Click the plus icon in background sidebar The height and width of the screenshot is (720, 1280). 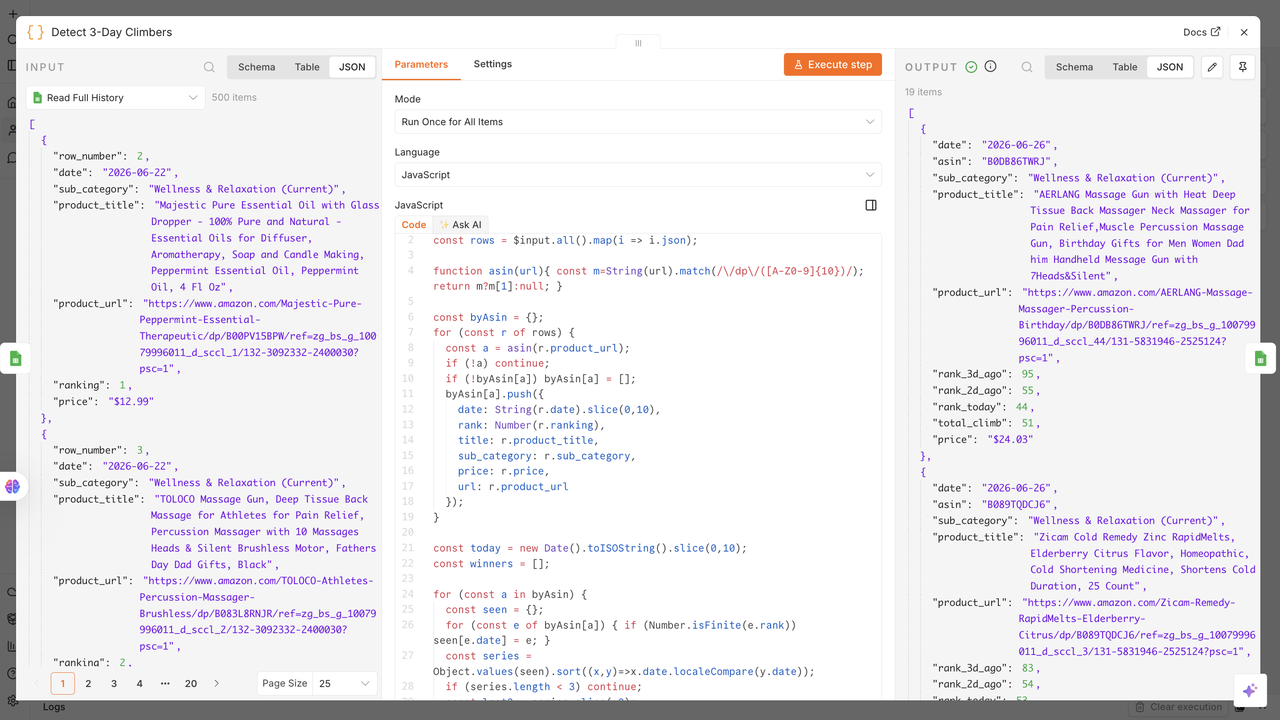(12, 14)
